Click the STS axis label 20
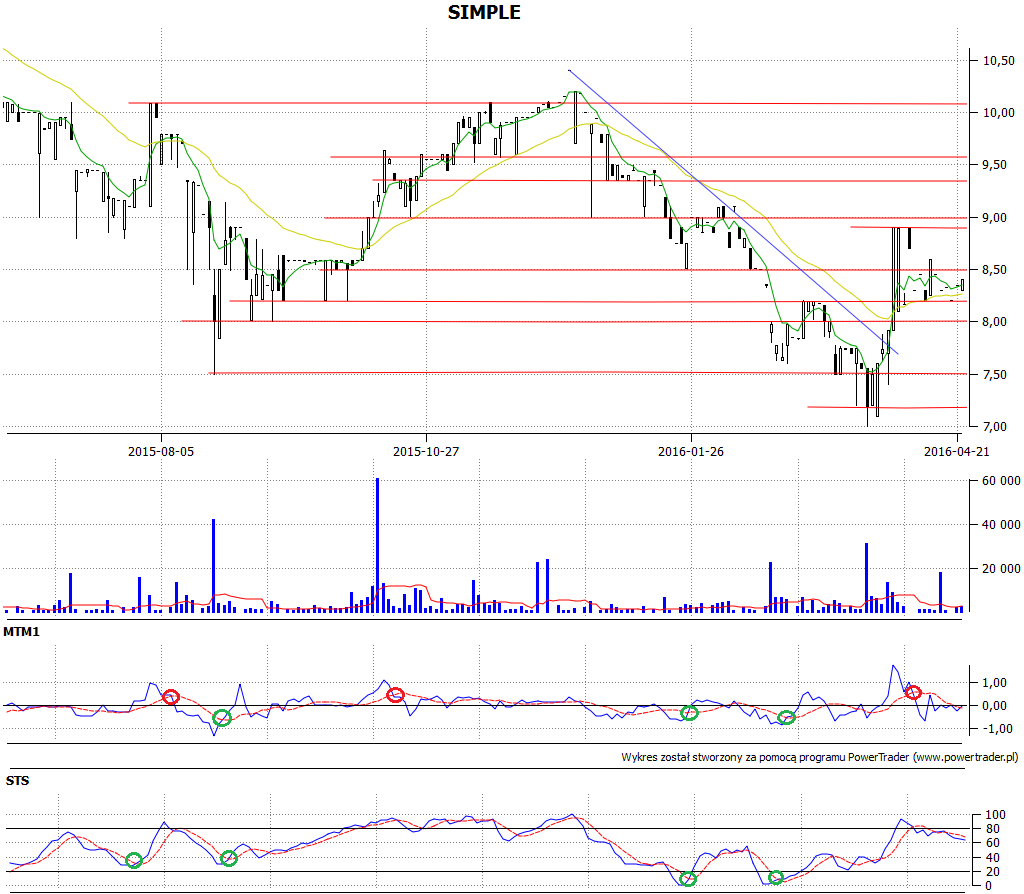This screenshot has width=1024, height=894. point(993,872)
